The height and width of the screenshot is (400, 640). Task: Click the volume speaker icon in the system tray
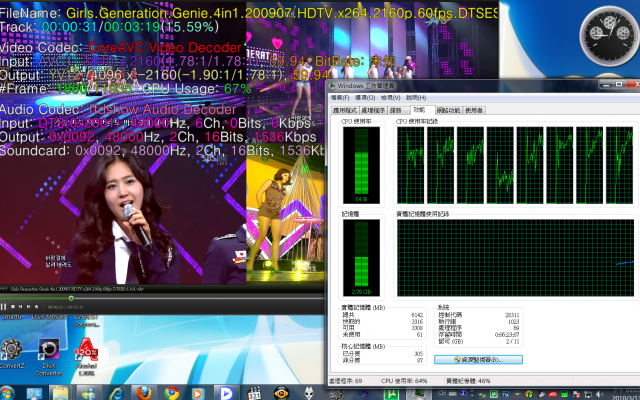point(600,395)
